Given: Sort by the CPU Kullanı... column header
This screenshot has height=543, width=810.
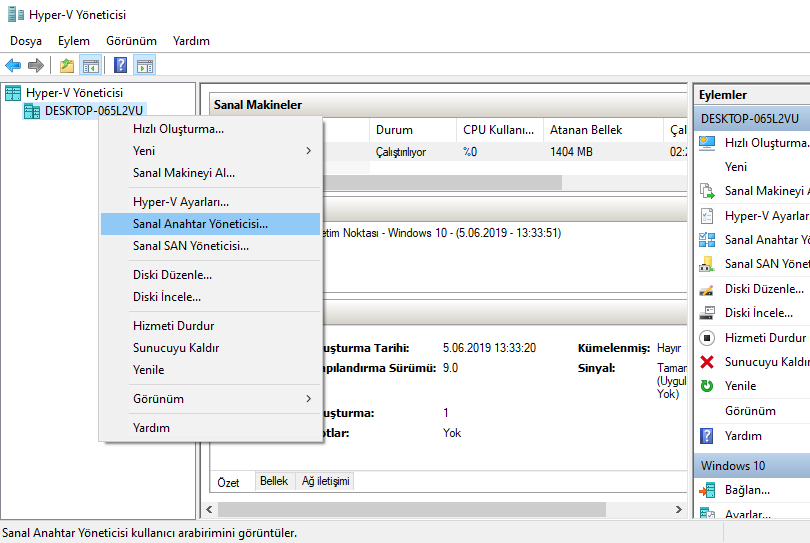Looking at the screenshot, I should (500, 130).
